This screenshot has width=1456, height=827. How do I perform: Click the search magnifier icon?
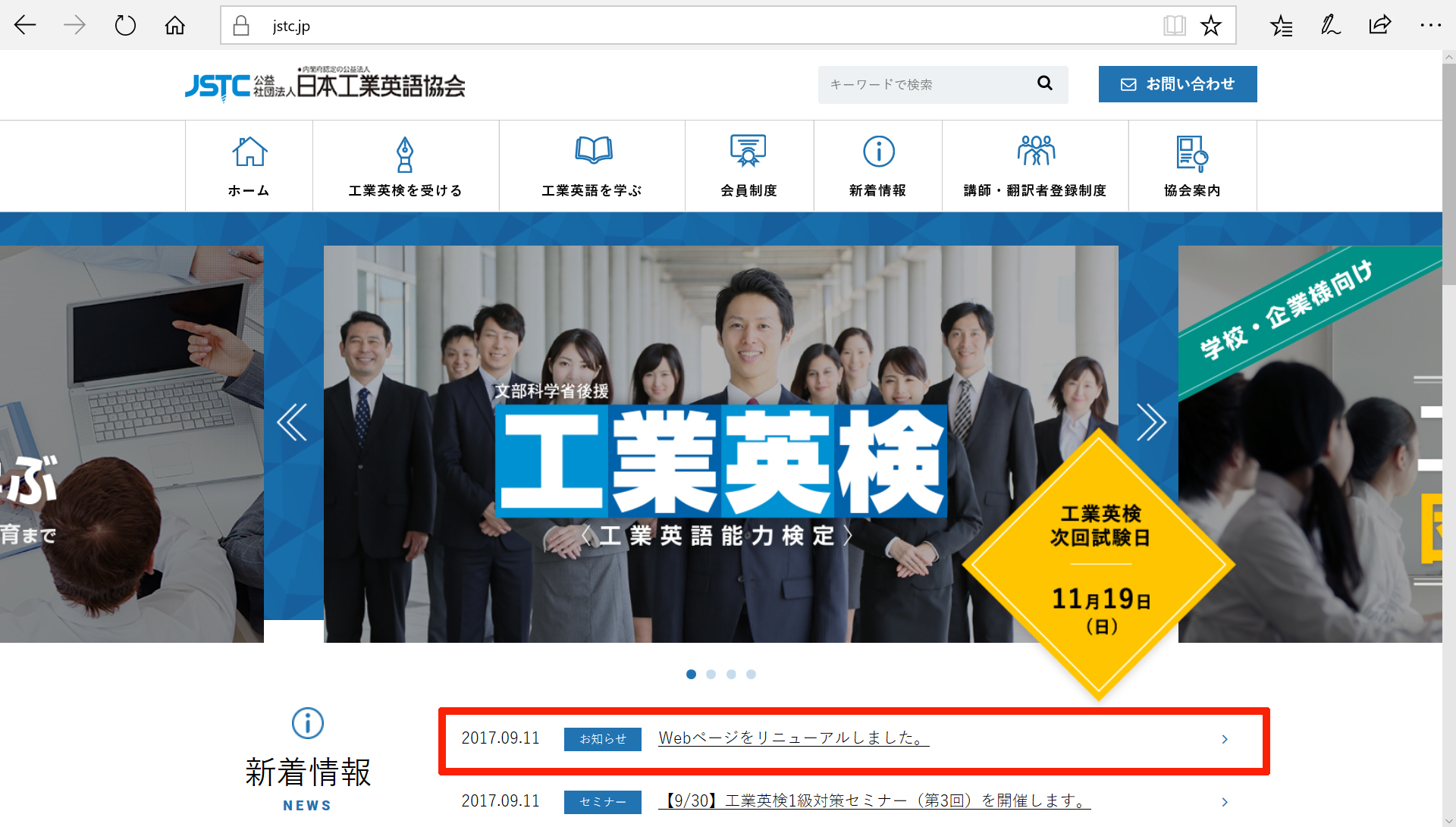click(1045, 83)
